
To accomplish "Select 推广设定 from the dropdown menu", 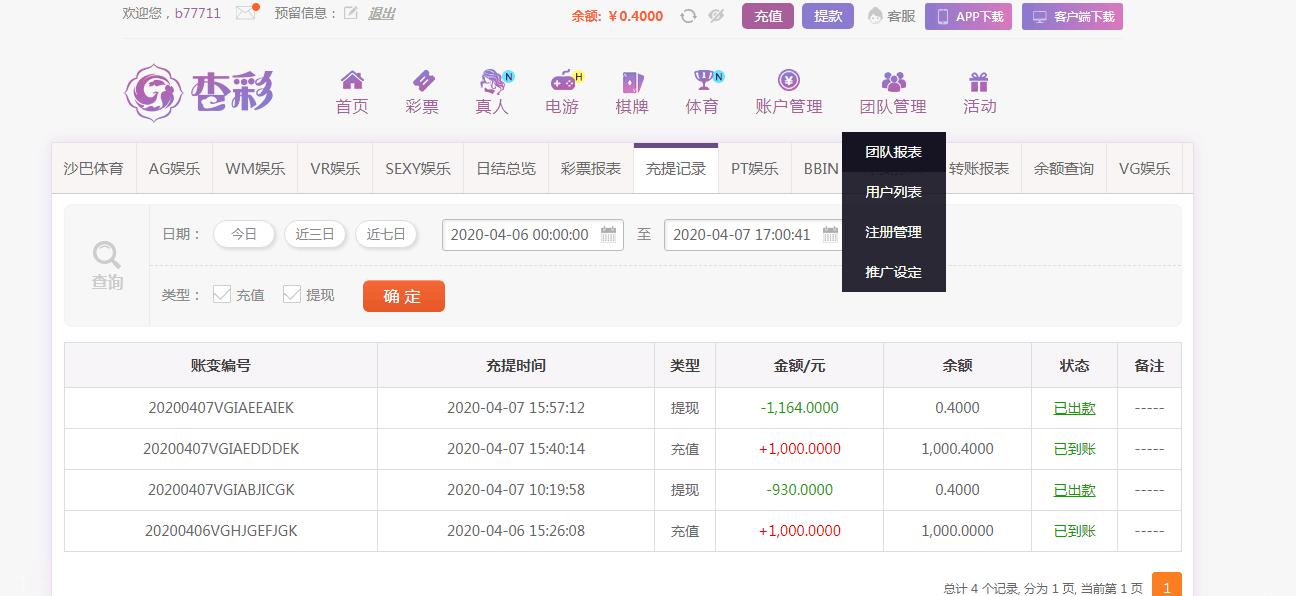I will point(894,272).
